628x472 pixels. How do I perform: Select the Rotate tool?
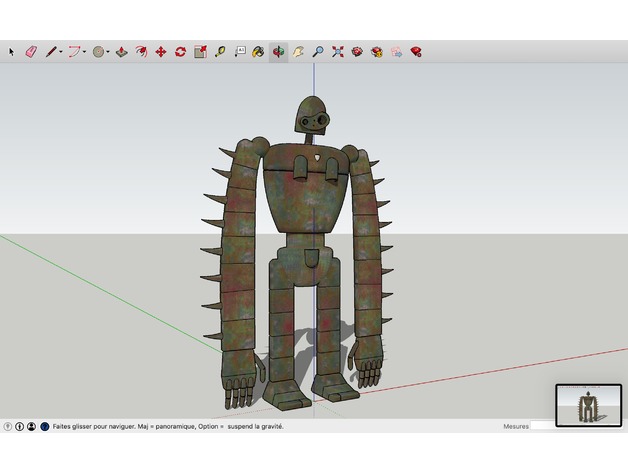pos(180,52)
